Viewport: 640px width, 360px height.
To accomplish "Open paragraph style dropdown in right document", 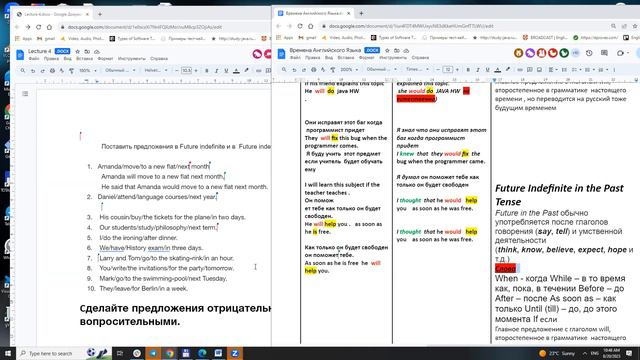I will pos(381,70).
